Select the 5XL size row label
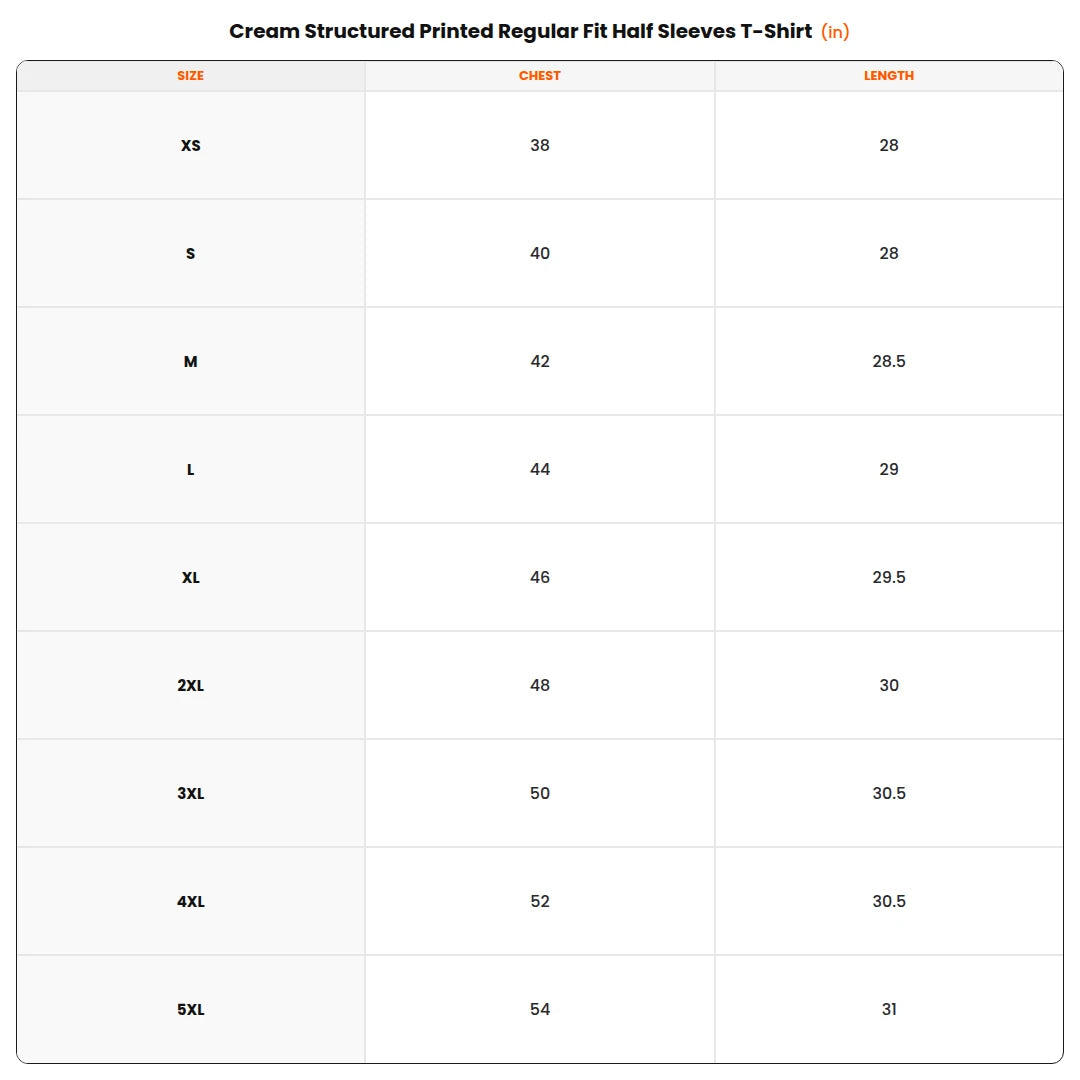 191,1010
